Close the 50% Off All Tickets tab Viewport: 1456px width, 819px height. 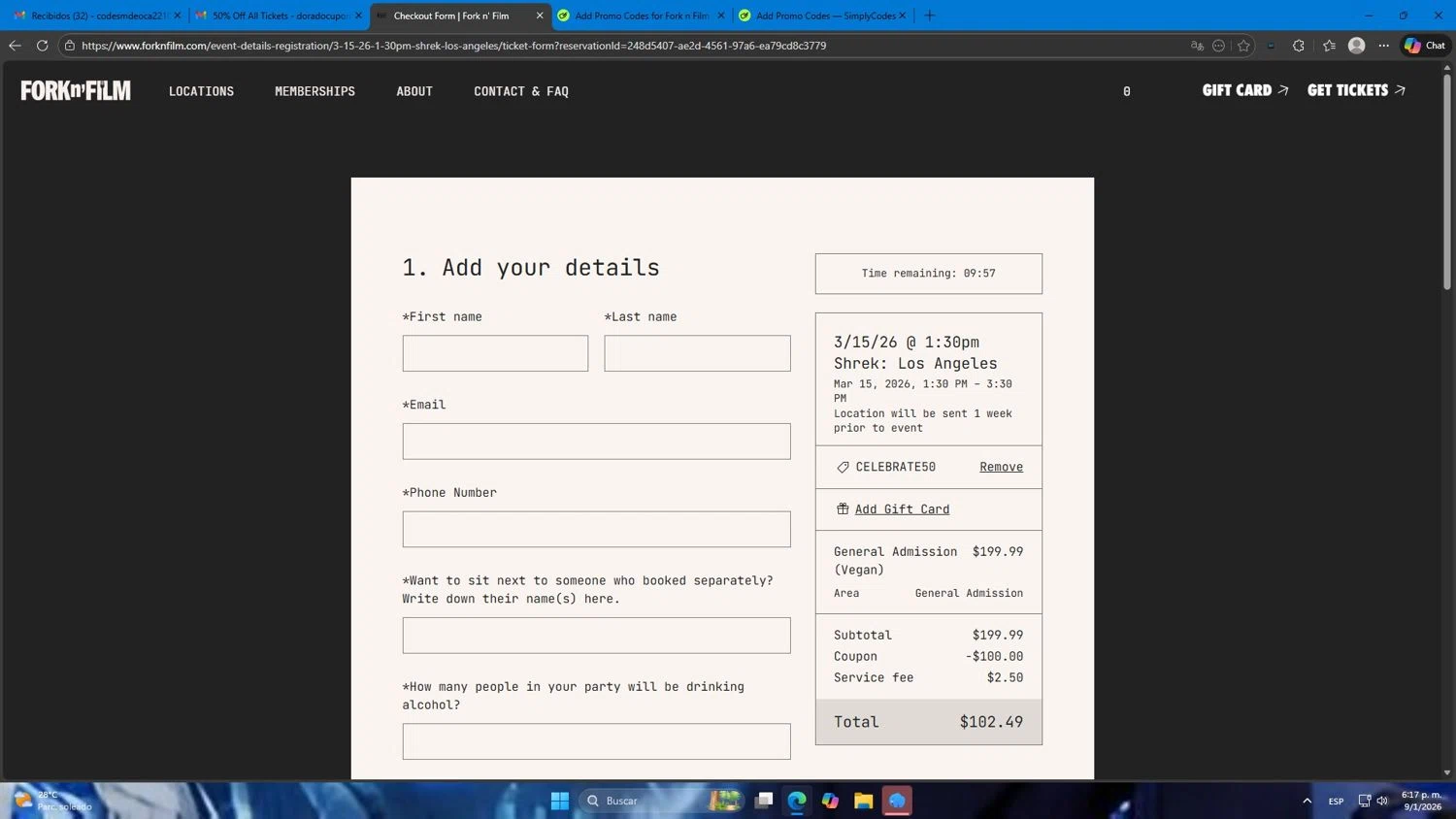point(358,16)
